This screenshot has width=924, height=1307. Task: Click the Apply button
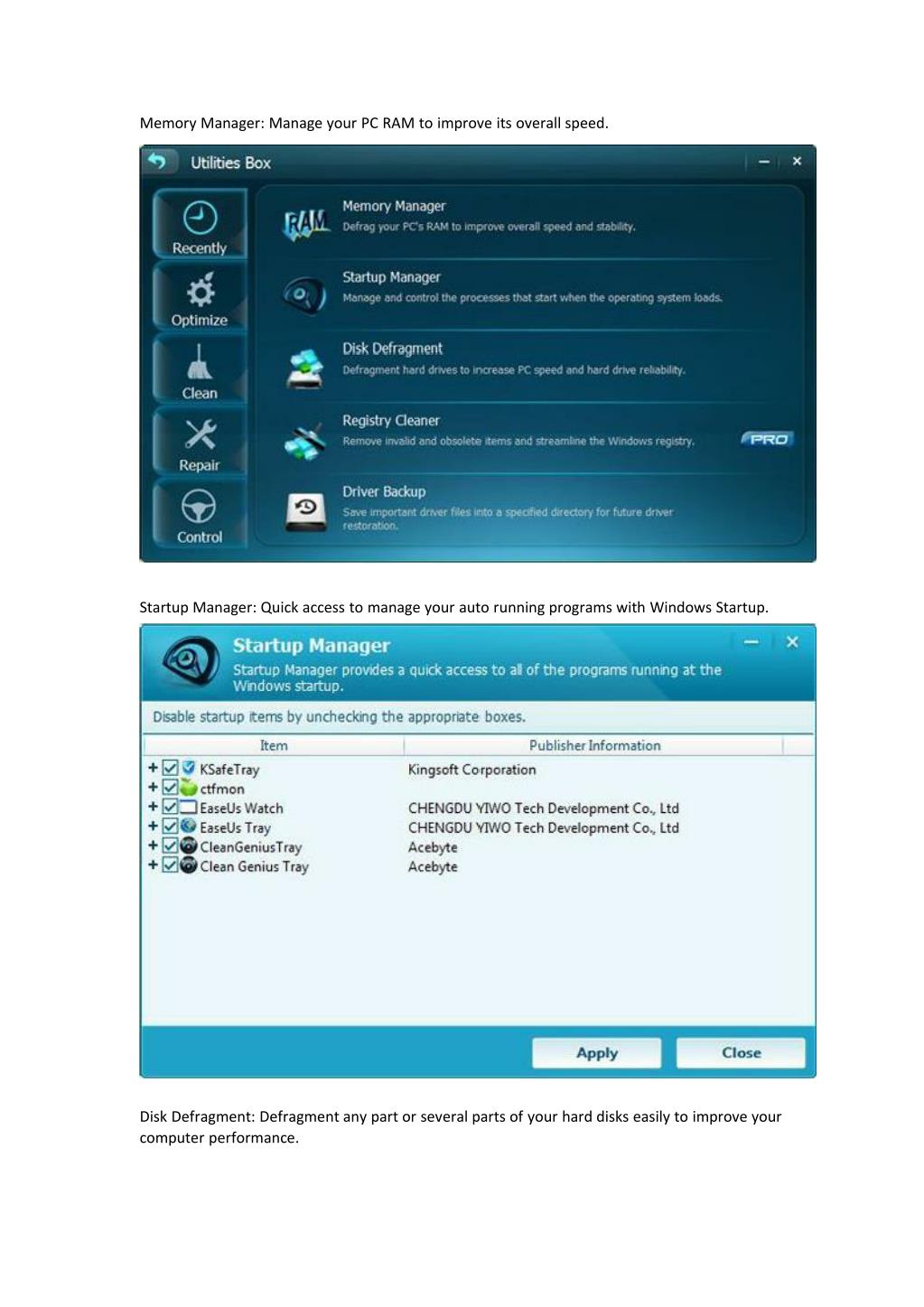point(597,1052)
